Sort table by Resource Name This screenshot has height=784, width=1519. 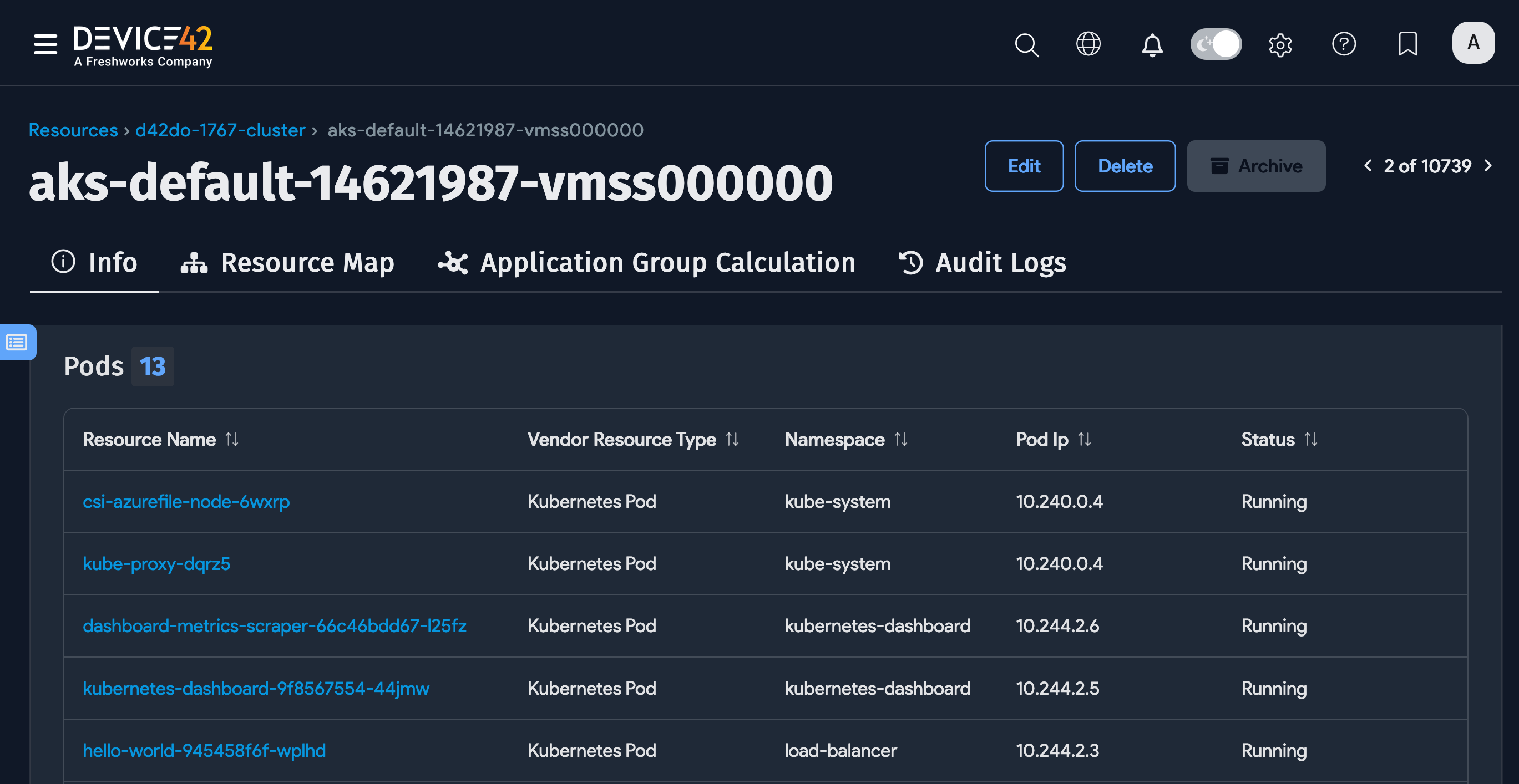coord(231,439)
